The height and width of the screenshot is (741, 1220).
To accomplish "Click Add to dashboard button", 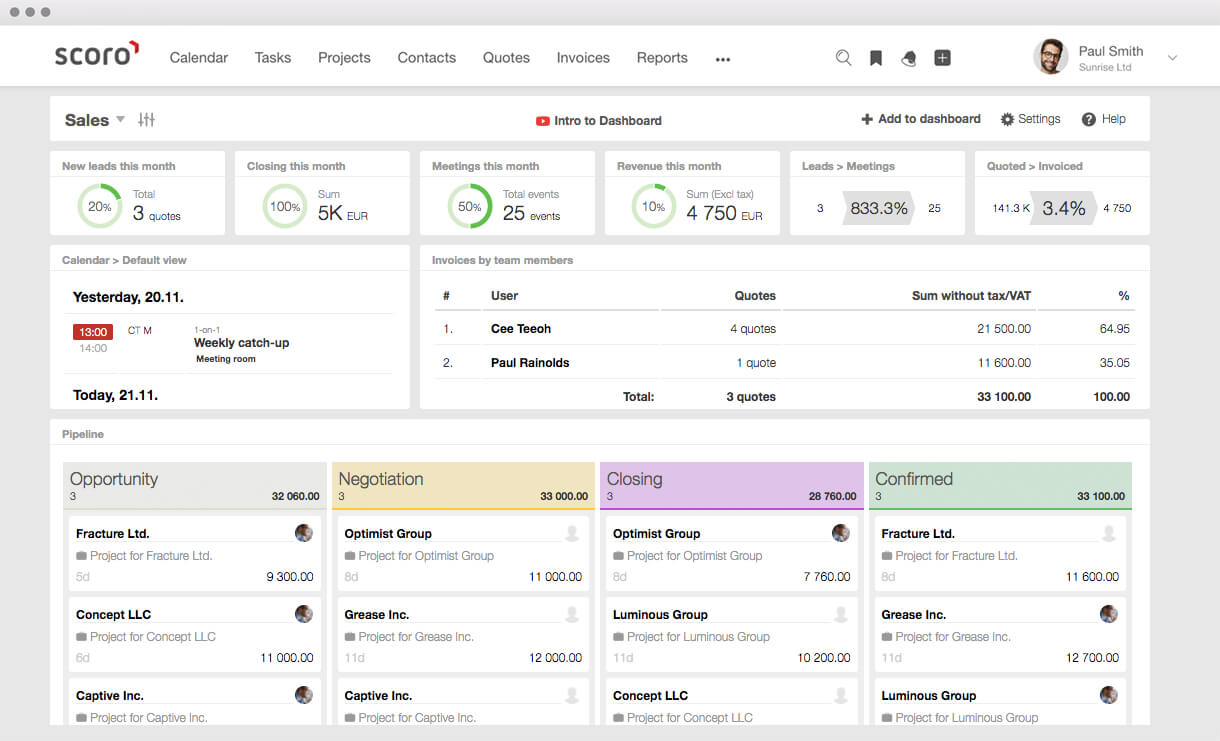I will (x=921, y=119).
